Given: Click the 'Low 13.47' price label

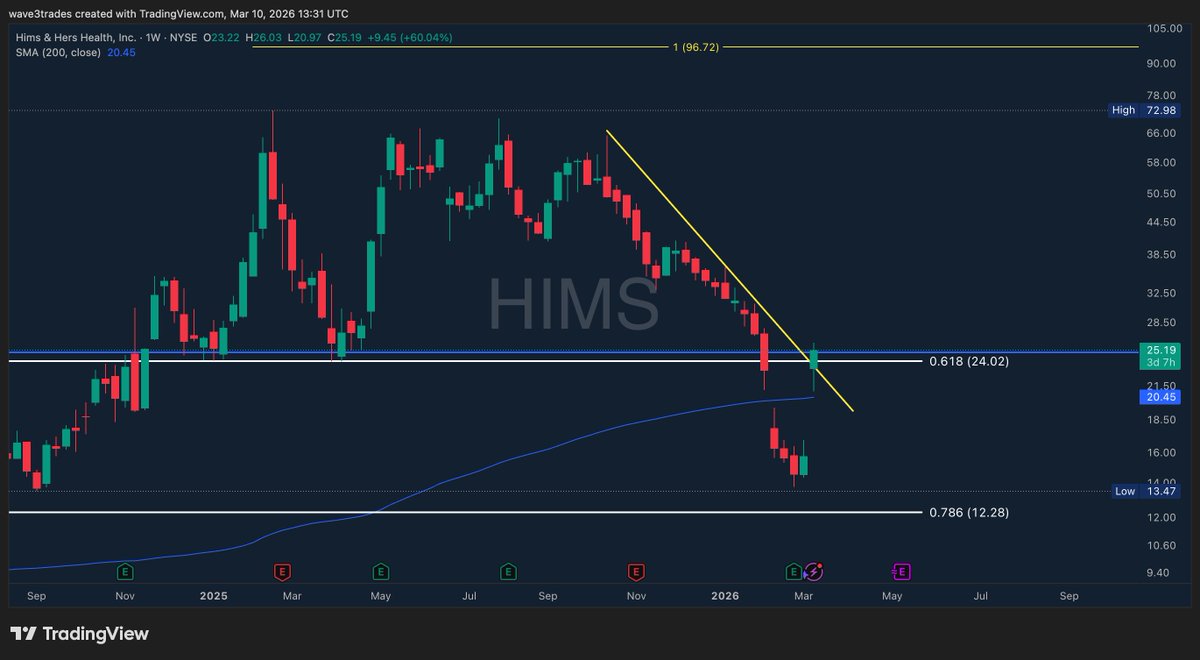Looking at the screenshot, I should click(x=1145, y=491).
